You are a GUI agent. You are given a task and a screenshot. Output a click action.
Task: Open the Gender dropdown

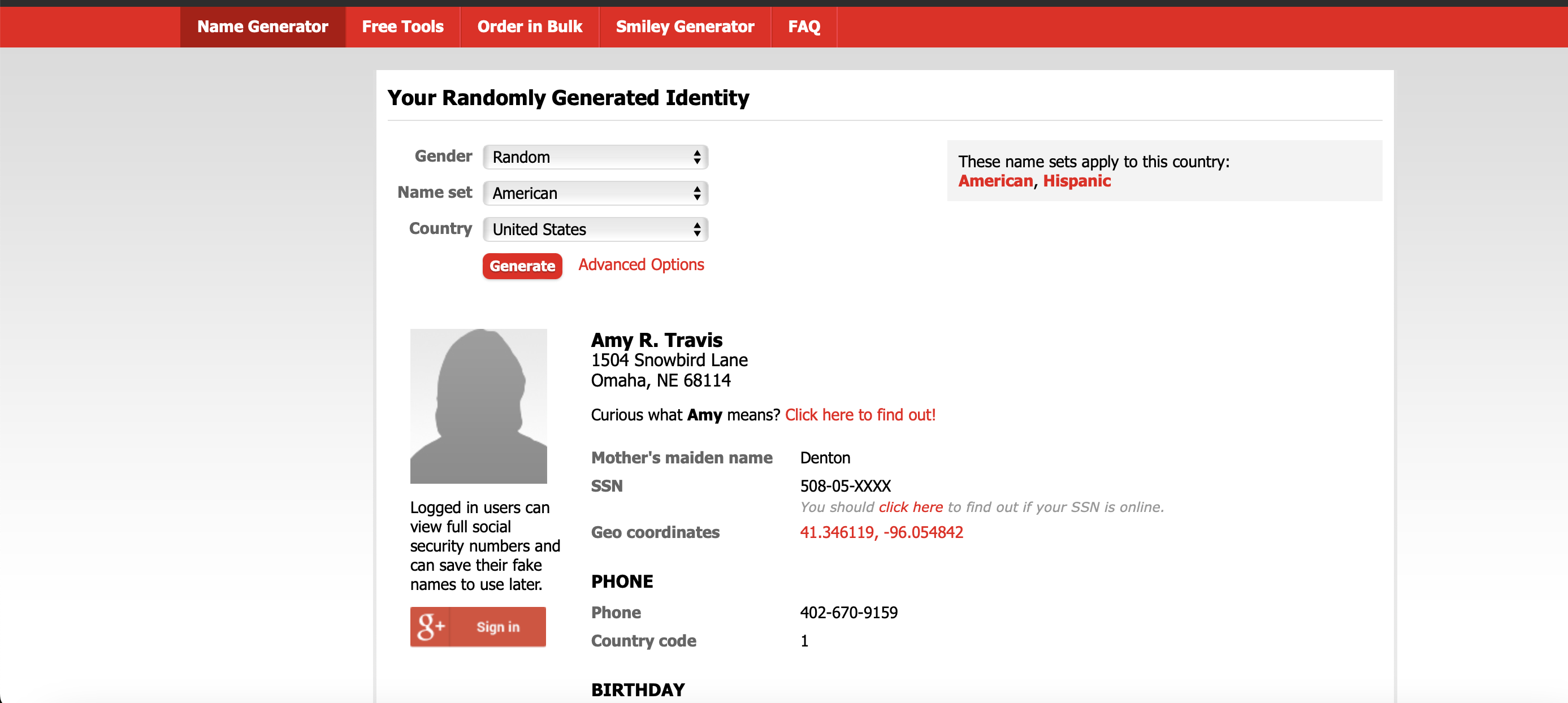pyautogui.click(x=595, y=157)
